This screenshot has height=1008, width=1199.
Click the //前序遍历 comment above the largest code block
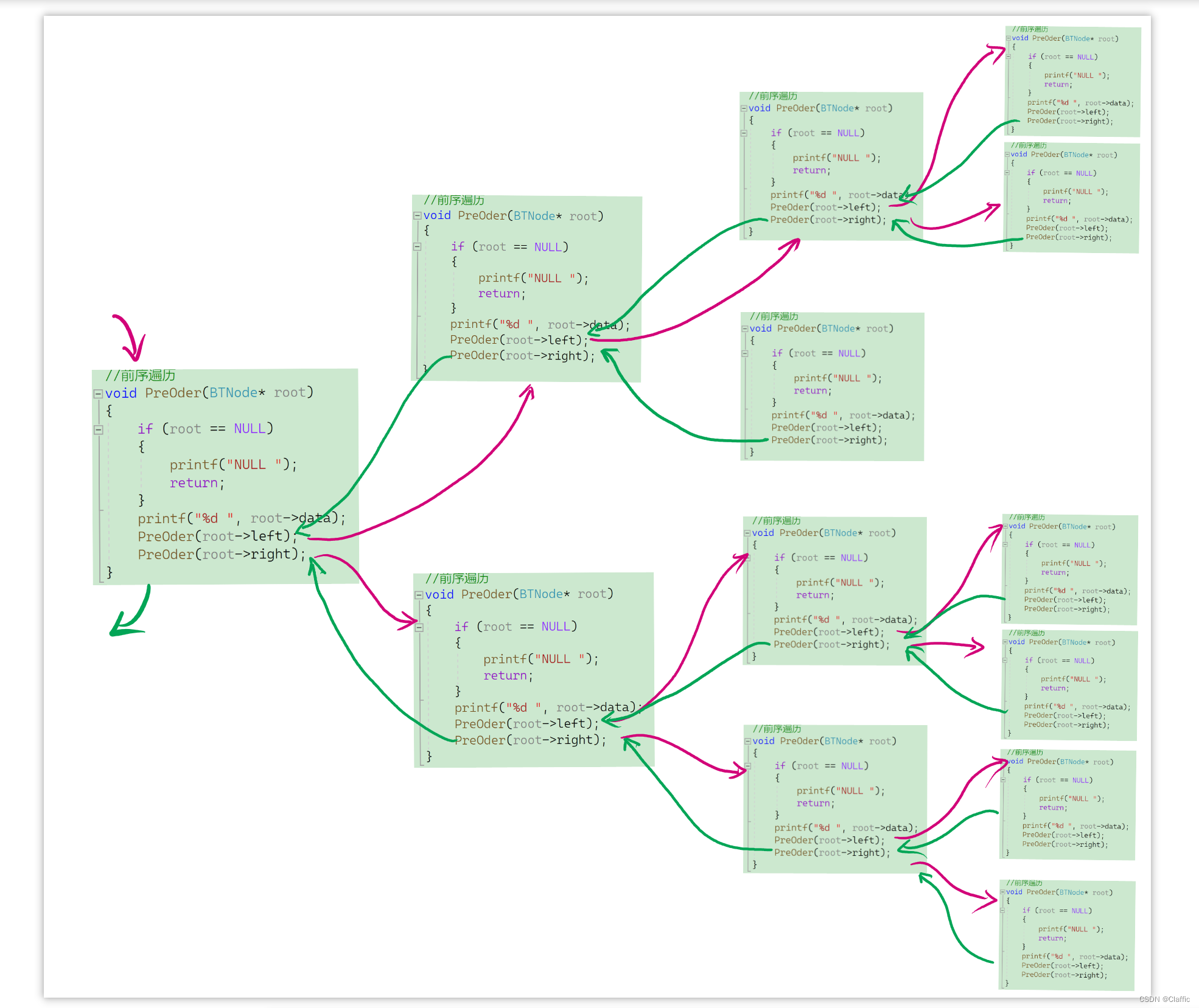pyautogui.click(x=141, y=375)
